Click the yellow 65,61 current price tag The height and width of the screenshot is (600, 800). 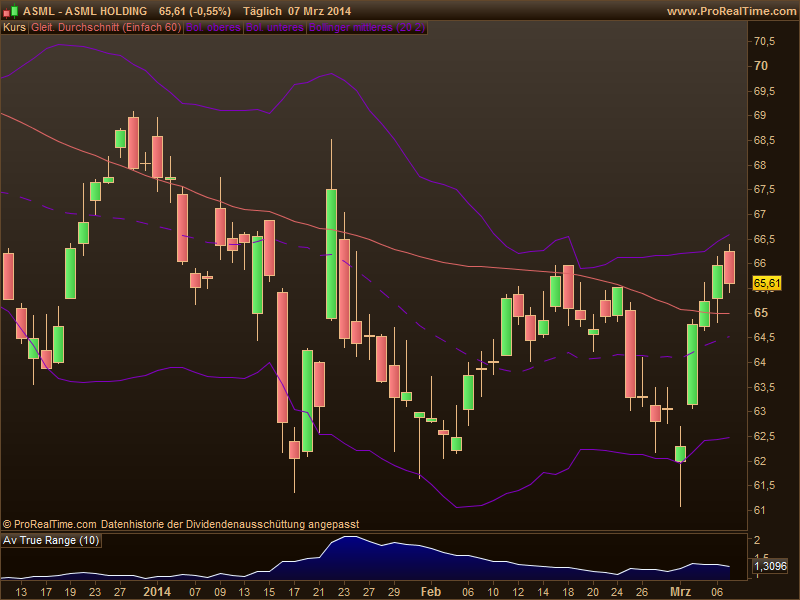coord(767,283)
